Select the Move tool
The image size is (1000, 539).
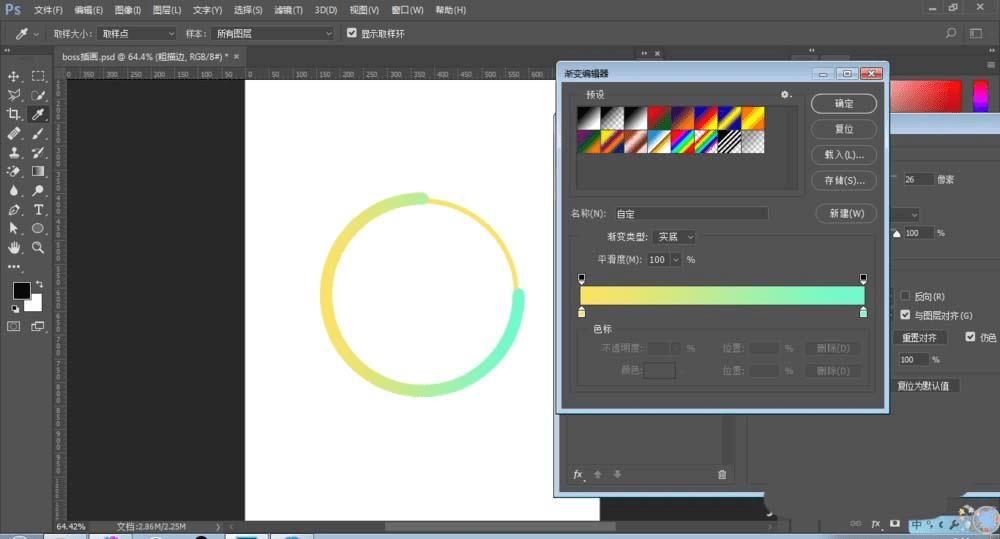click(x=14, y=76)
